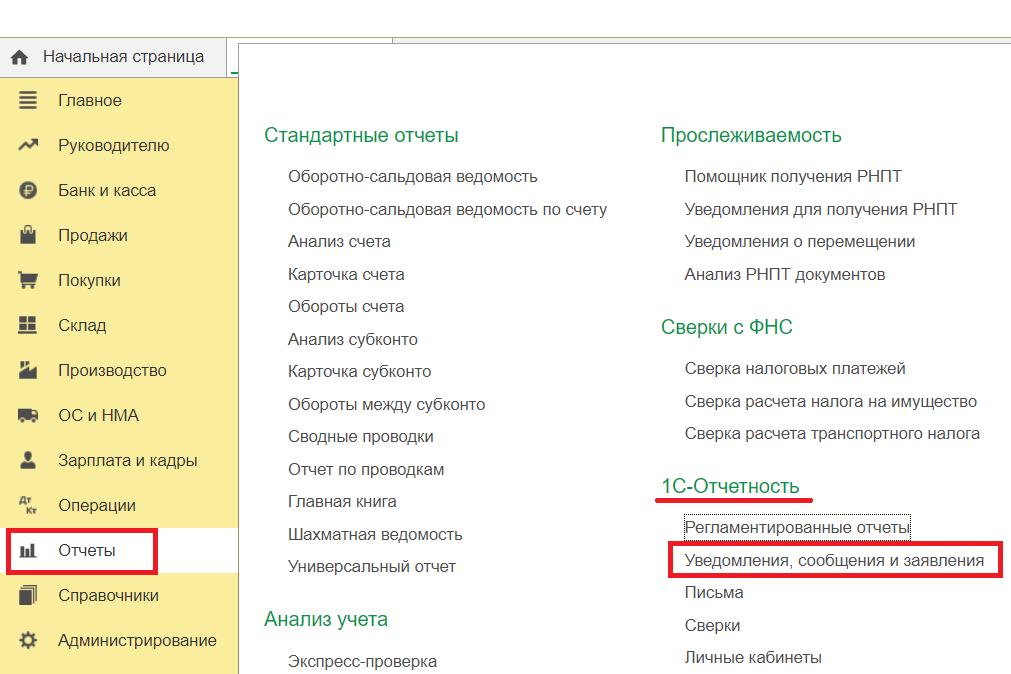The height and width of the screenshot is (674, 1011).
Task: Open Помощник получения РНПТ
Action: [793, 177]
